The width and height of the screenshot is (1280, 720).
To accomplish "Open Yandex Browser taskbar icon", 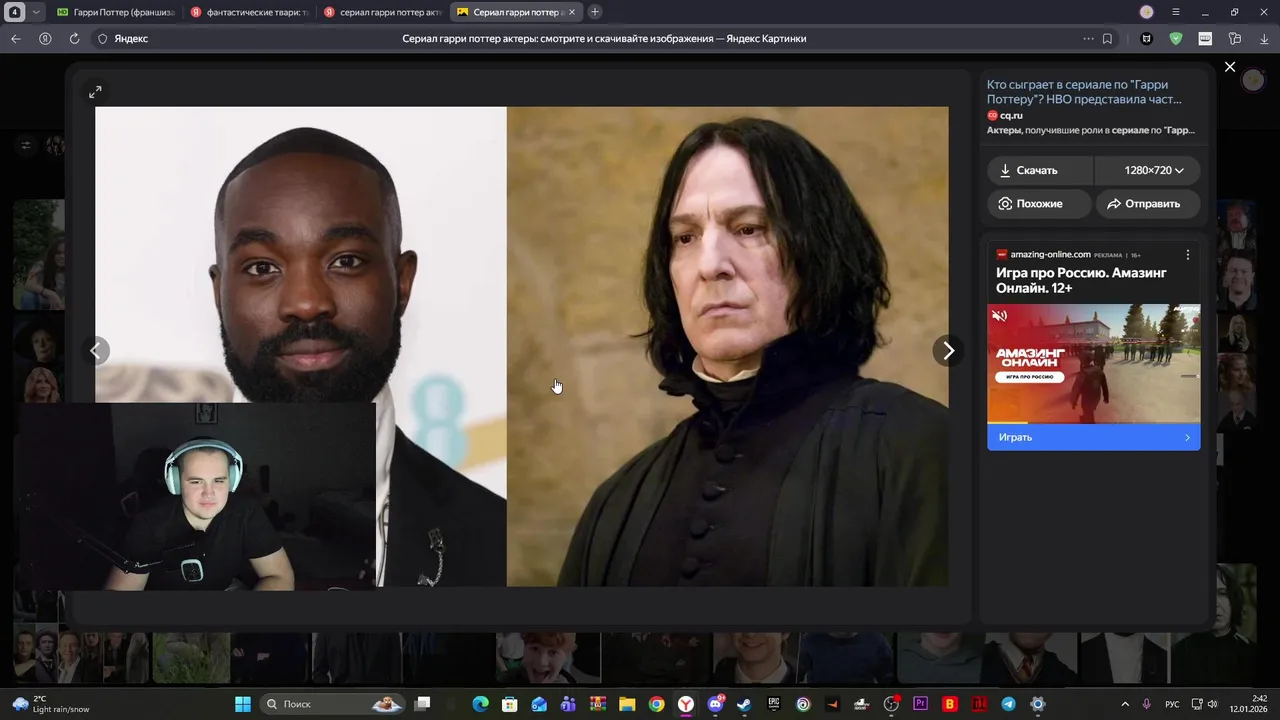I will (x=686, y=704).
